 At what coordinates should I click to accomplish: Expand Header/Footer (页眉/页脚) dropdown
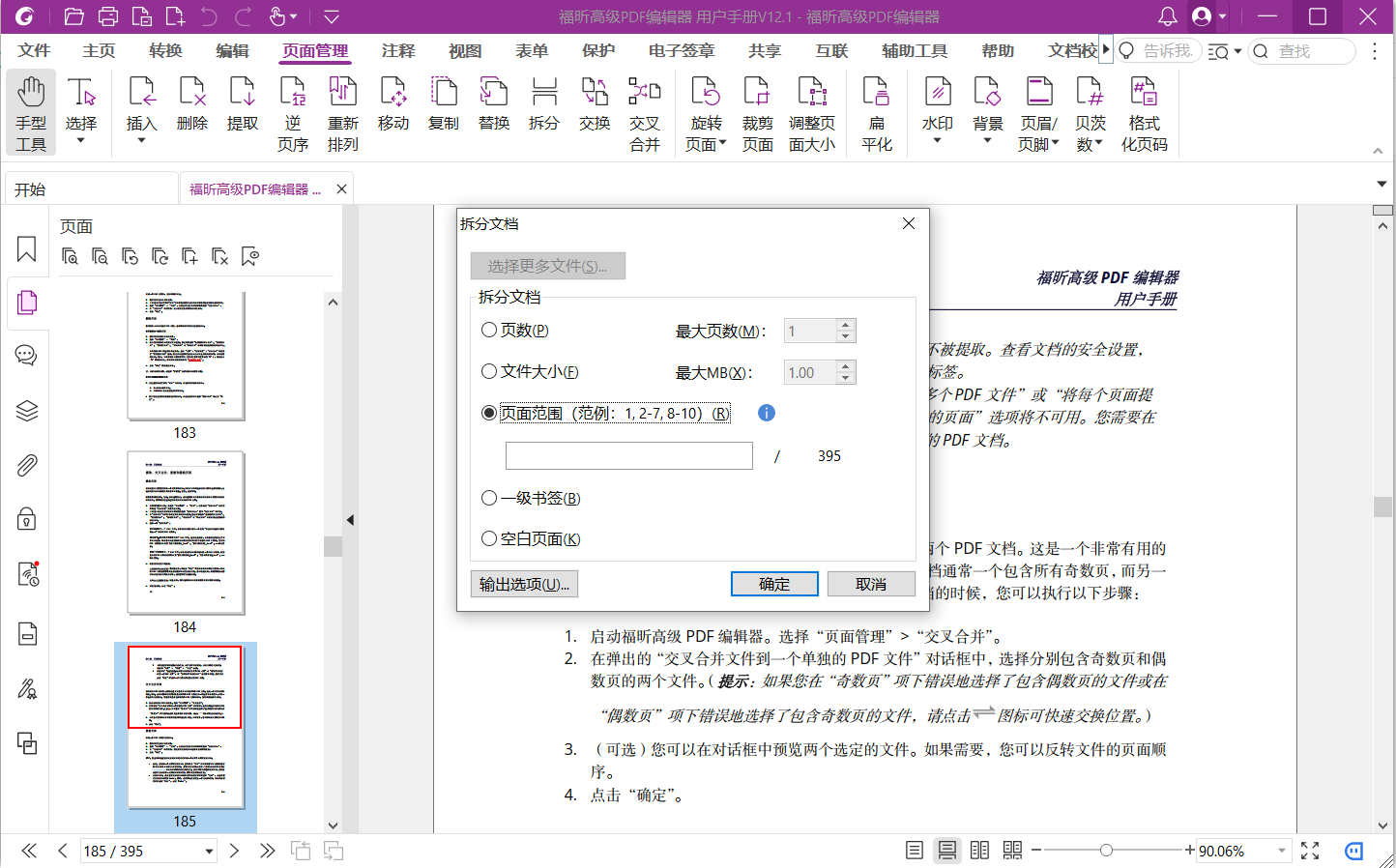[x=1055, y=144]
